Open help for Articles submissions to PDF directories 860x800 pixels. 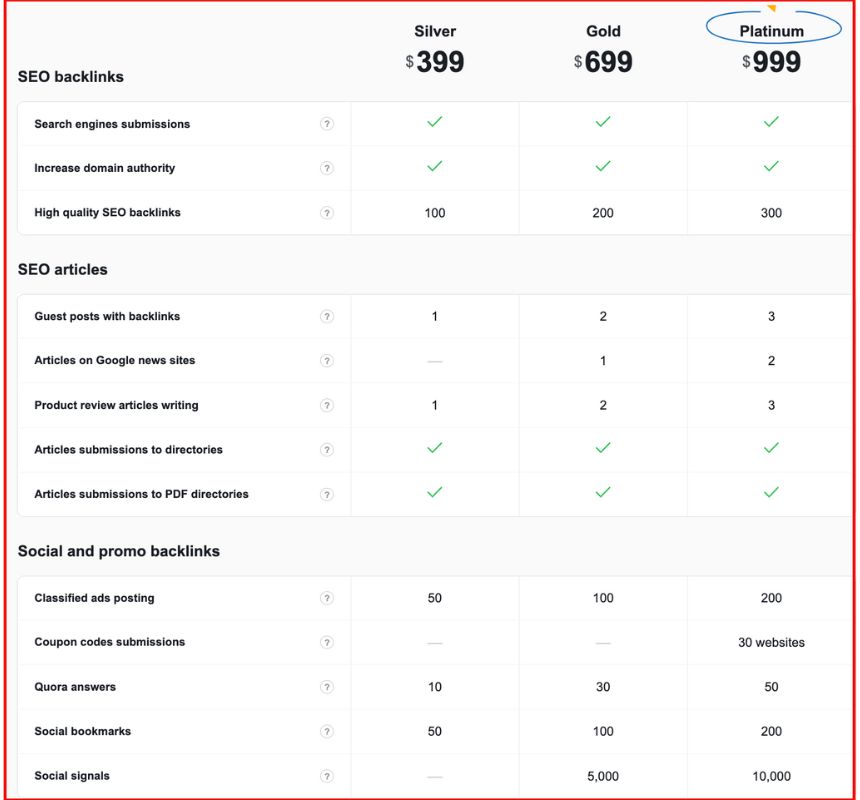[x=326, y=494]
